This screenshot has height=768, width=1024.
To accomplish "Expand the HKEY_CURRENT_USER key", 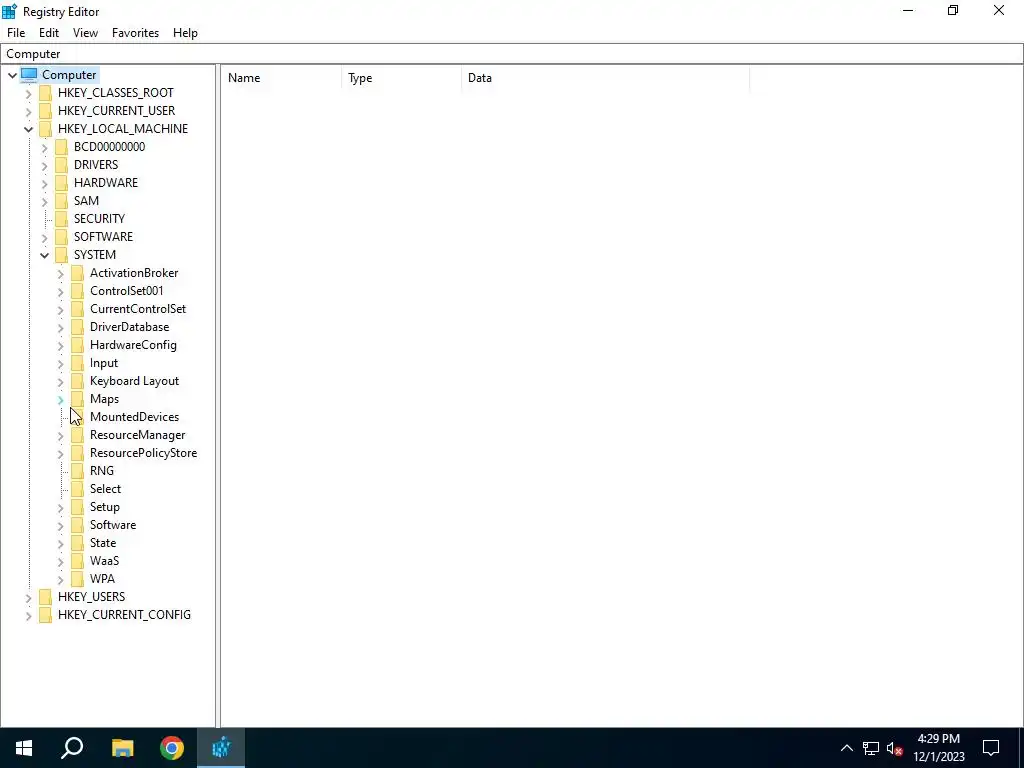I will [x=28, y=112].
